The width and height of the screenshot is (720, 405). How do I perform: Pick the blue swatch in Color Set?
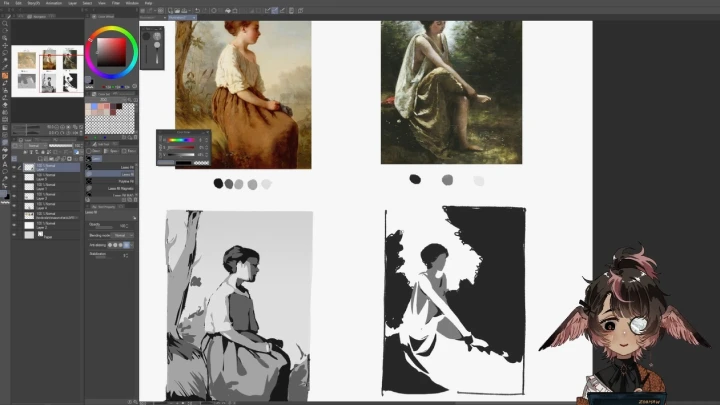pos(94,104)
